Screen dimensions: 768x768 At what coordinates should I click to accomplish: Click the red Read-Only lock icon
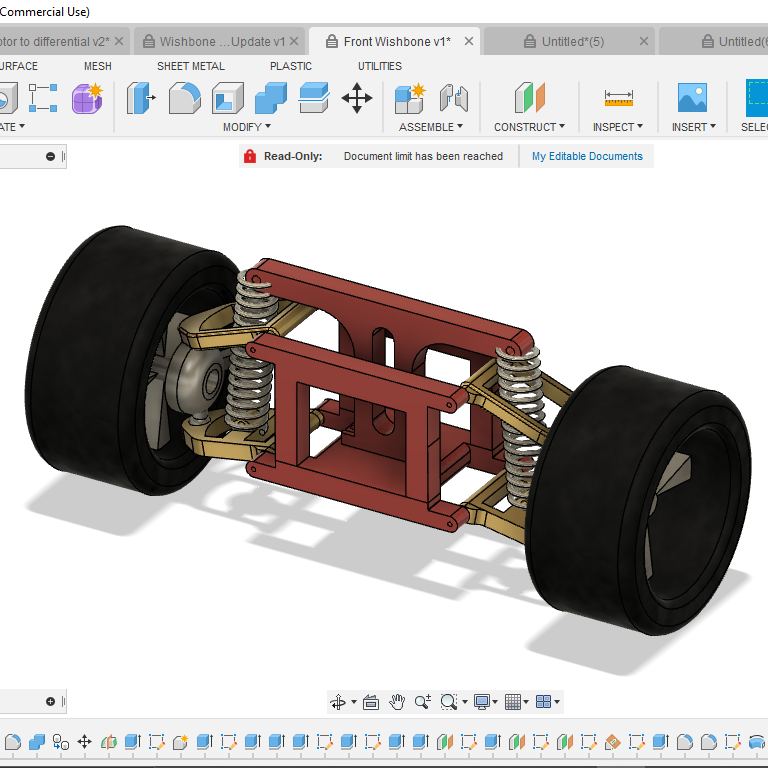click(250, 156)
